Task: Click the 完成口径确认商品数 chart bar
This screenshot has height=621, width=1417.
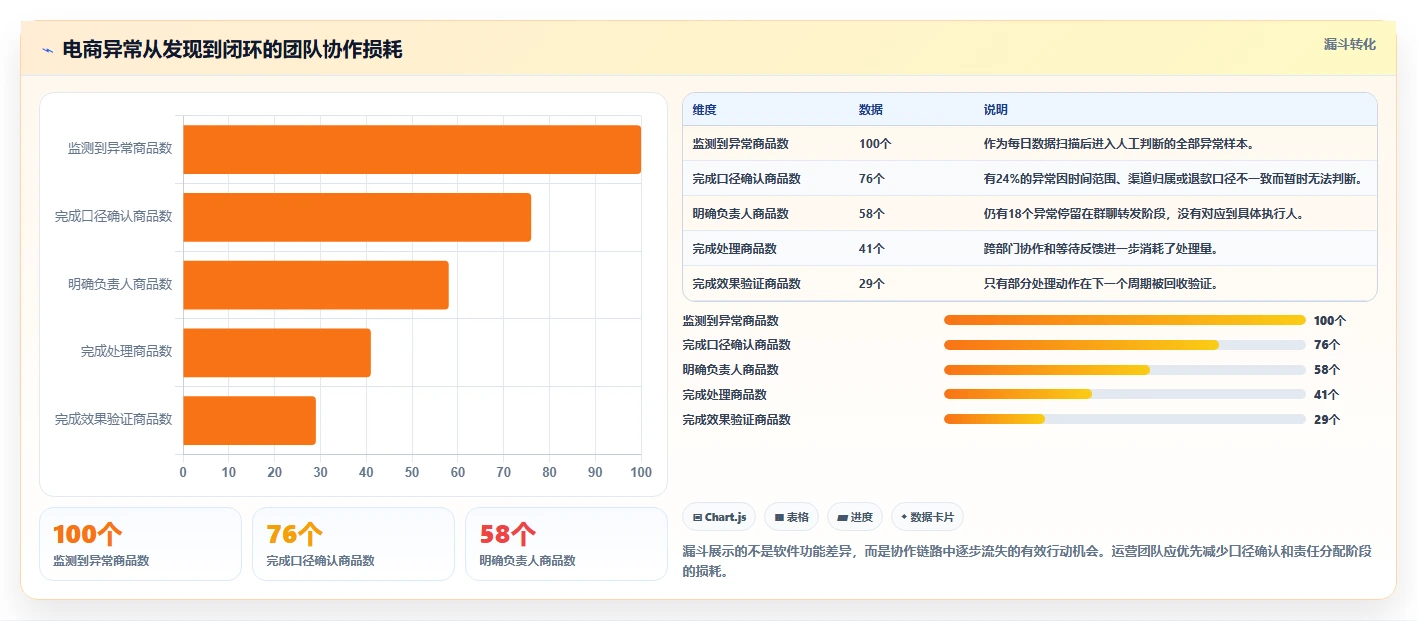Action: click(357, 217)
